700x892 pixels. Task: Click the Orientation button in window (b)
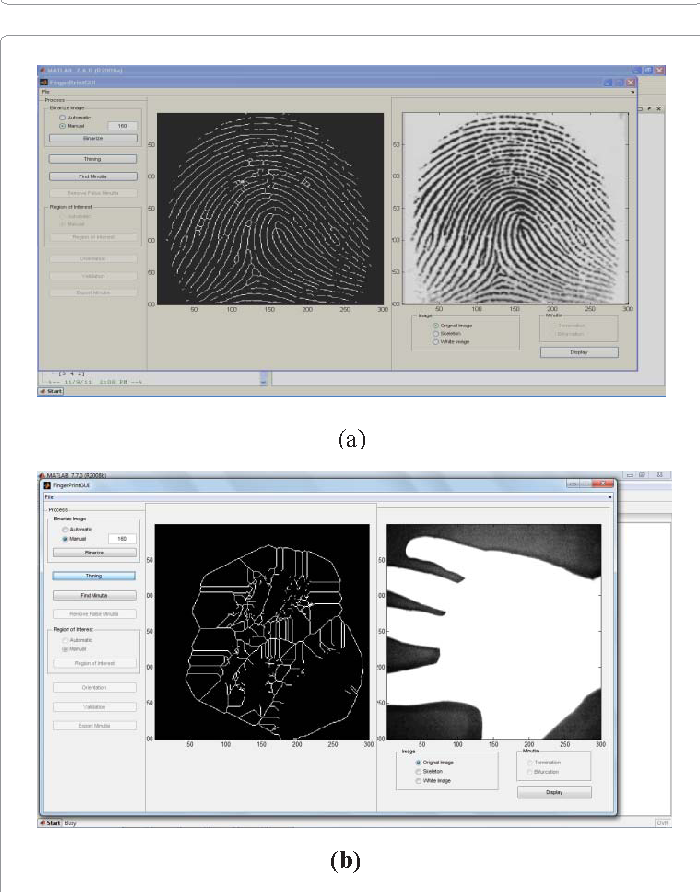94,687
